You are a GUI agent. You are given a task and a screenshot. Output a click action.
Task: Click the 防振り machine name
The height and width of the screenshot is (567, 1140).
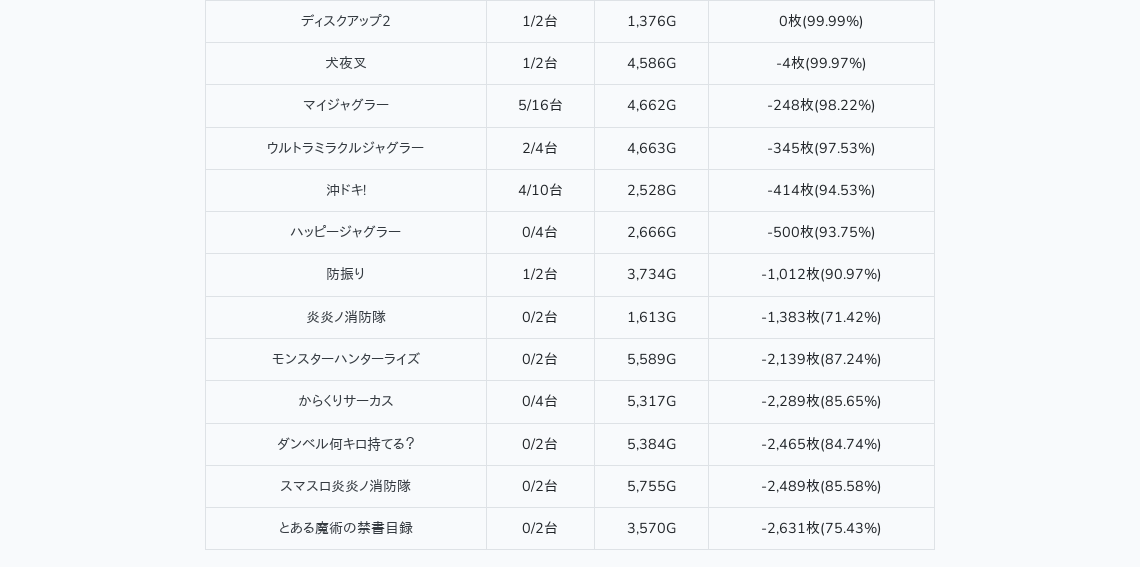(x=345, y=274)
